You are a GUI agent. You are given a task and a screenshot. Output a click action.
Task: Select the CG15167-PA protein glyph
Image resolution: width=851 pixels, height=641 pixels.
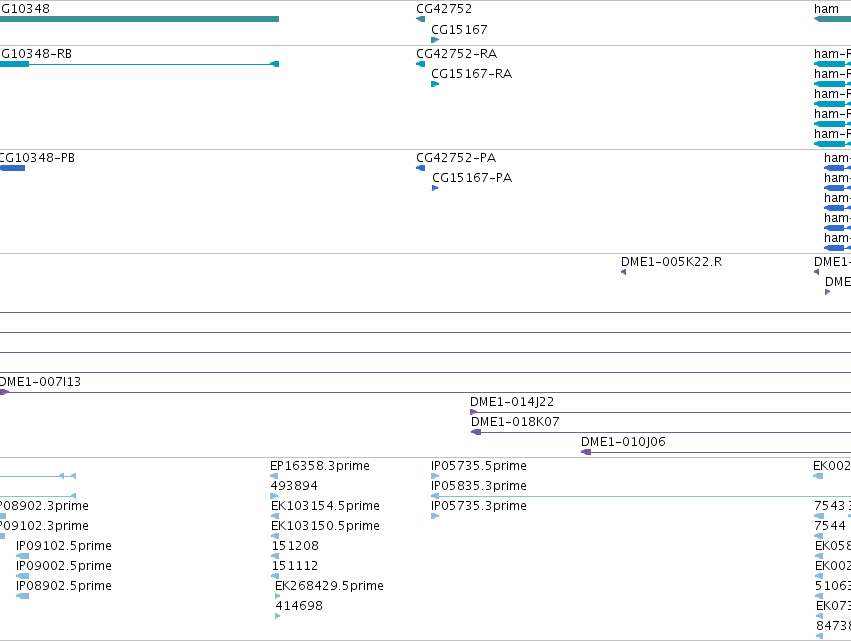(x=435, y=188)
